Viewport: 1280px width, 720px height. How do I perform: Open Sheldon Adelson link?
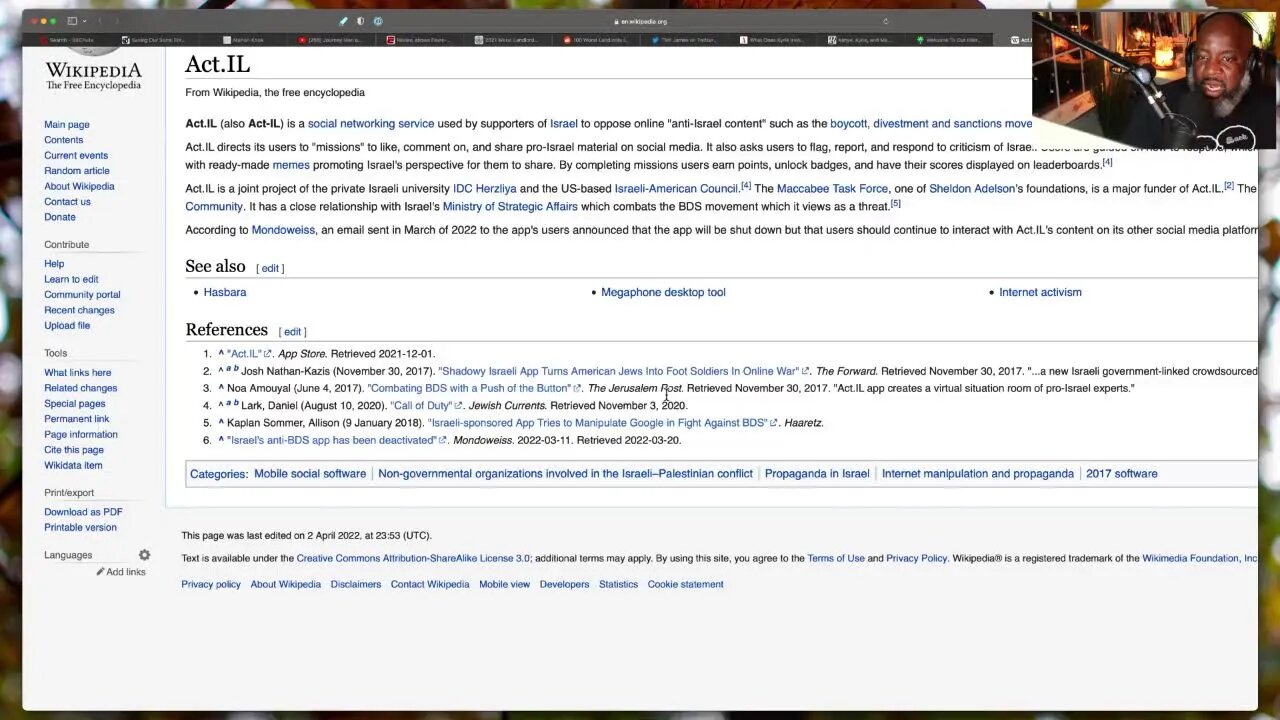[x=972, y=188]
